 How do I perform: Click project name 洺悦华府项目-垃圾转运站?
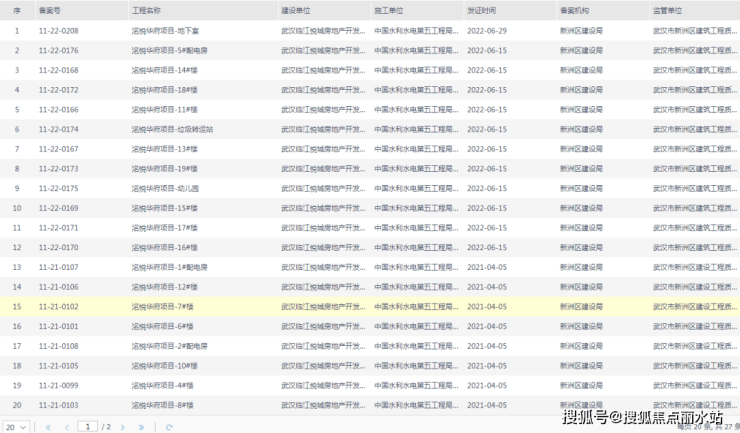[x=172, y=129]
